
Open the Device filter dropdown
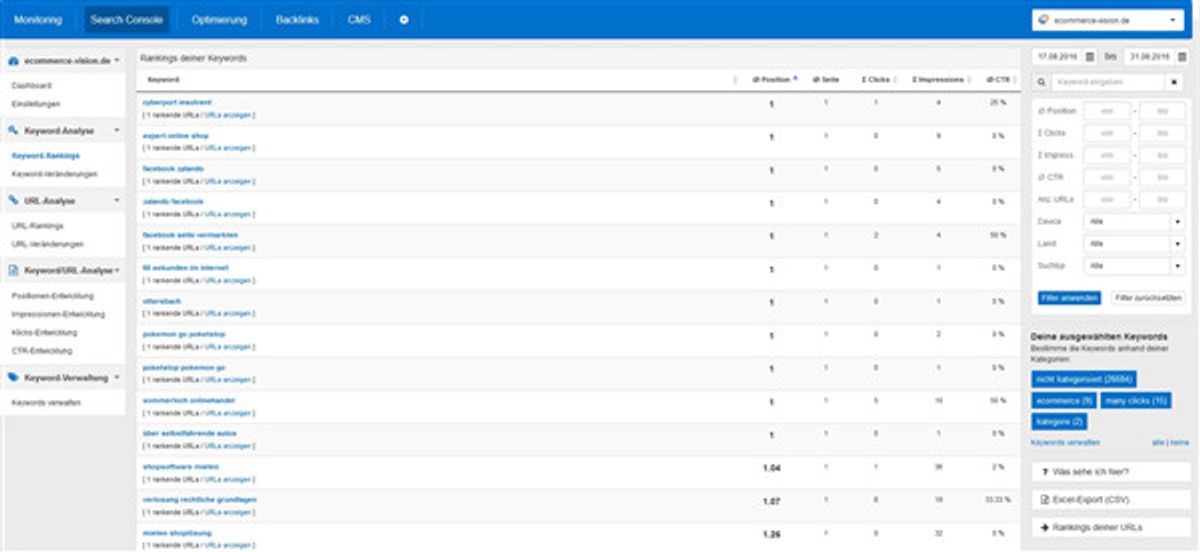pos(1135,221)
